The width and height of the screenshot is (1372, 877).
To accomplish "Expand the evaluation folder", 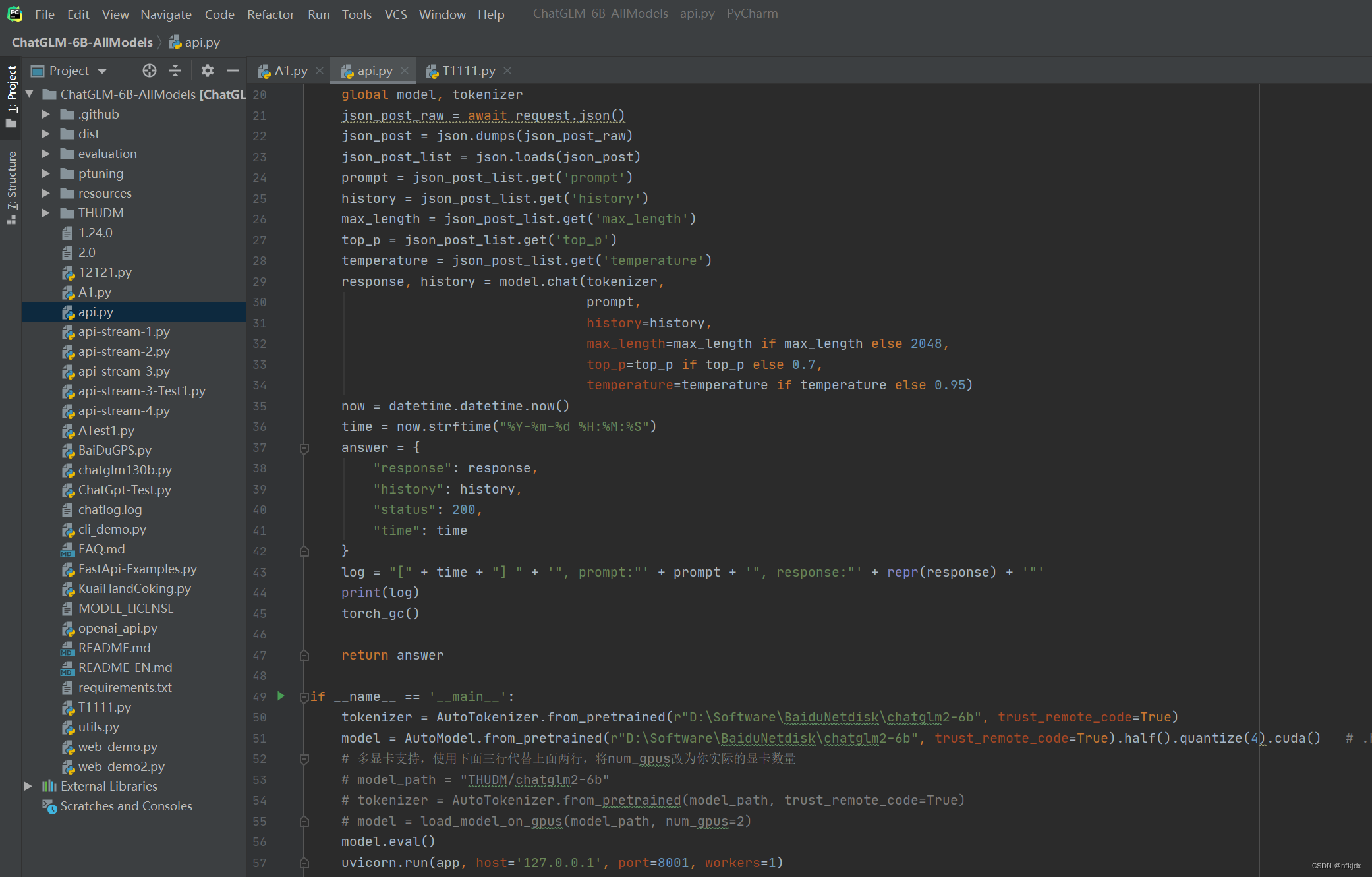I will pos(45,154).
